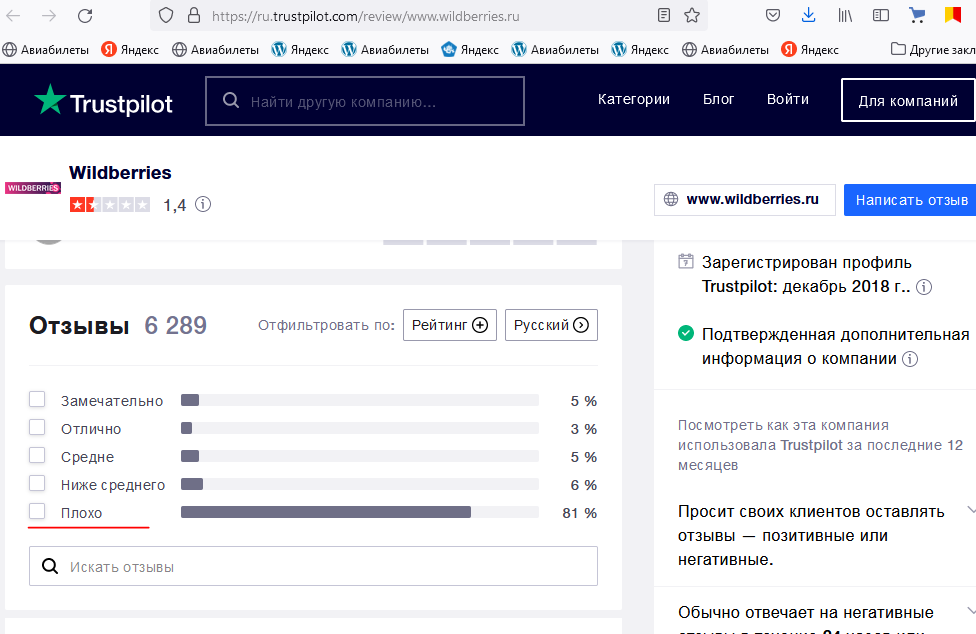This screenshot has height=634, width=976.
Task: Open the Рейтинг filter dropdown
Action: click(449, 324)
